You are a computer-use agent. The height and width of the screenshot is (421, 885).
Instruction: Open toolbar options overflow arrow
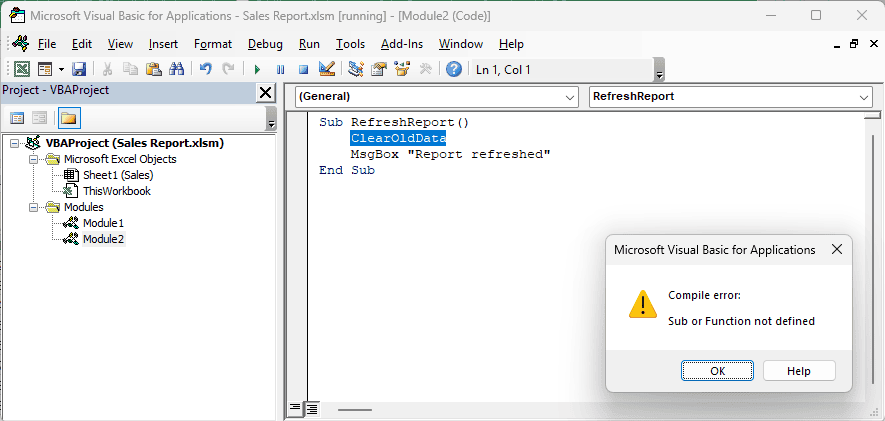tap(659, 71)
